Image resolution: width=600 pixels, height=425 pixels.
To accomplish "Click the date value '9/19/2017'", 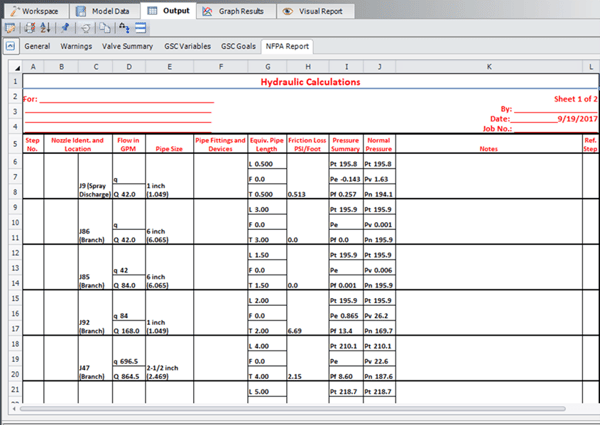I will point(577,119).
